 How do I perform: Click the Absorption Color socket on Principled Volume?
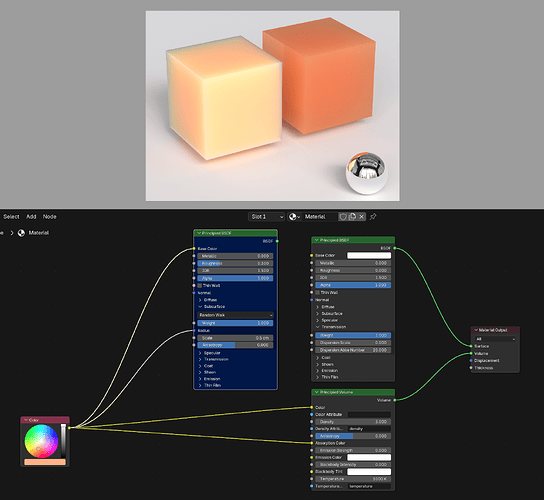tap(312, 443)
